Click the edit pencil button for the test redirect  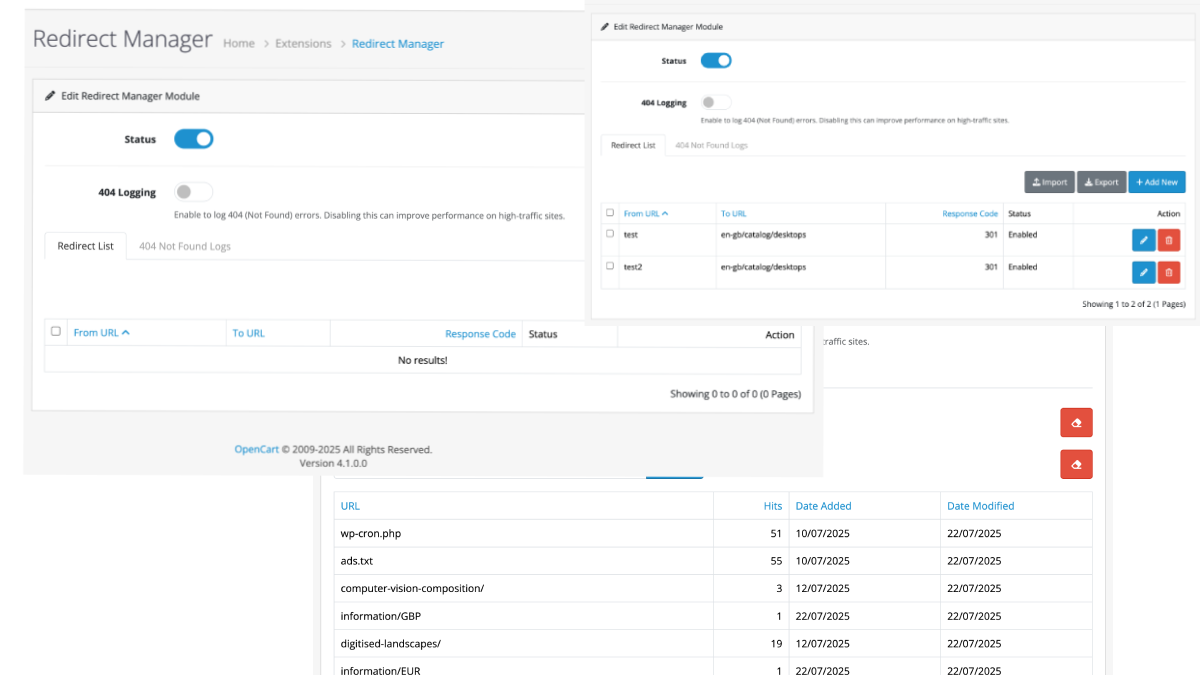pyautogui.click(x=1143, y=240)
